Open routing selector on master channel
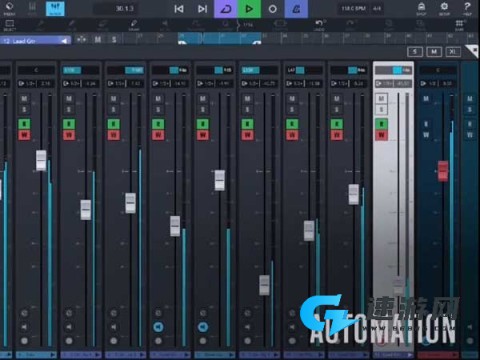This screenshot has width=480, height=360. [438, 83]
